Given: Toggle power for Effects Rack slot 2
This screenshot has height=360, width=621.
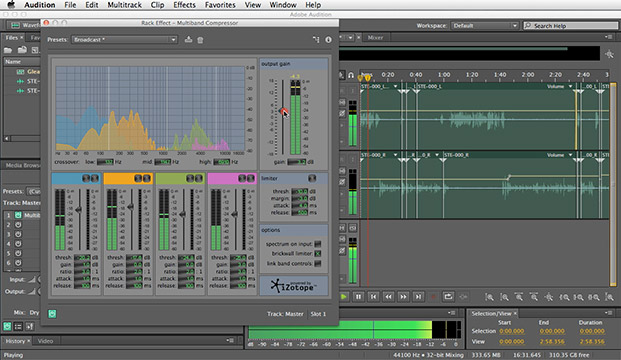Looking at the screenshot, I should [18, 225].
